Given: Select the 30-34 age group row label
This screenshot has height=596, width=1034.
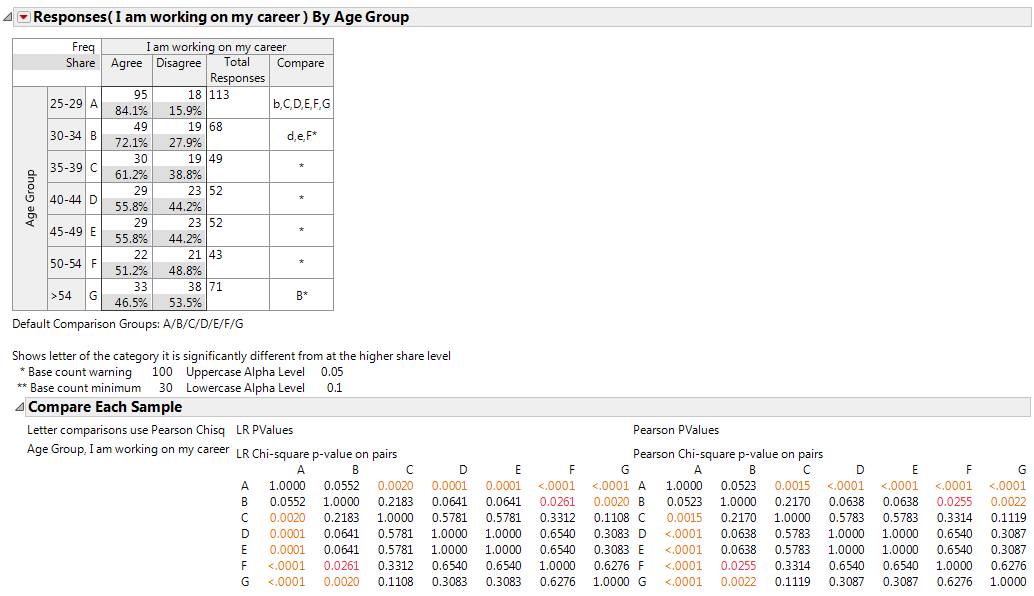Looking at the screenshot, I should pyautogui.click(x=65, y=135).
